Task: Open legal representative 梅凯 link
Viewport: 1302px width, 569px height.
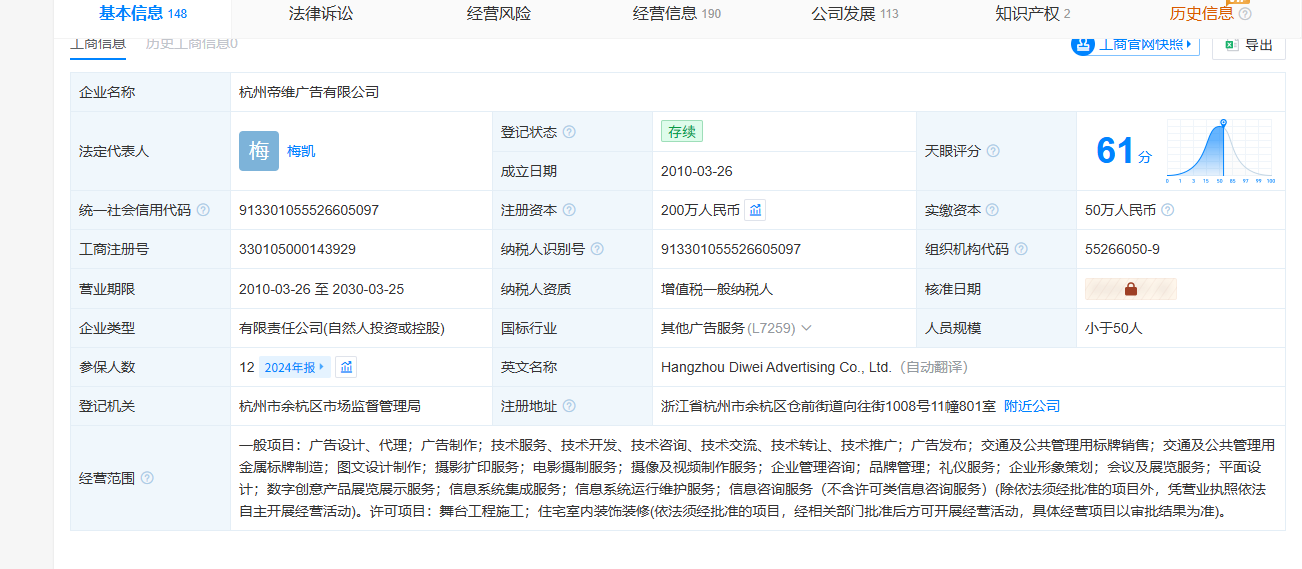Action: click(x=301, y=151)
